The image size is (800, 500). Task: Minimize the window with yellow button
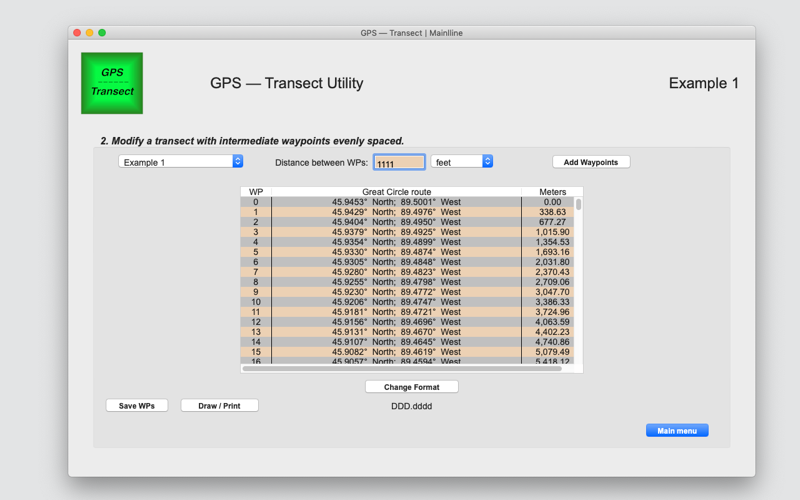[89, 33]
